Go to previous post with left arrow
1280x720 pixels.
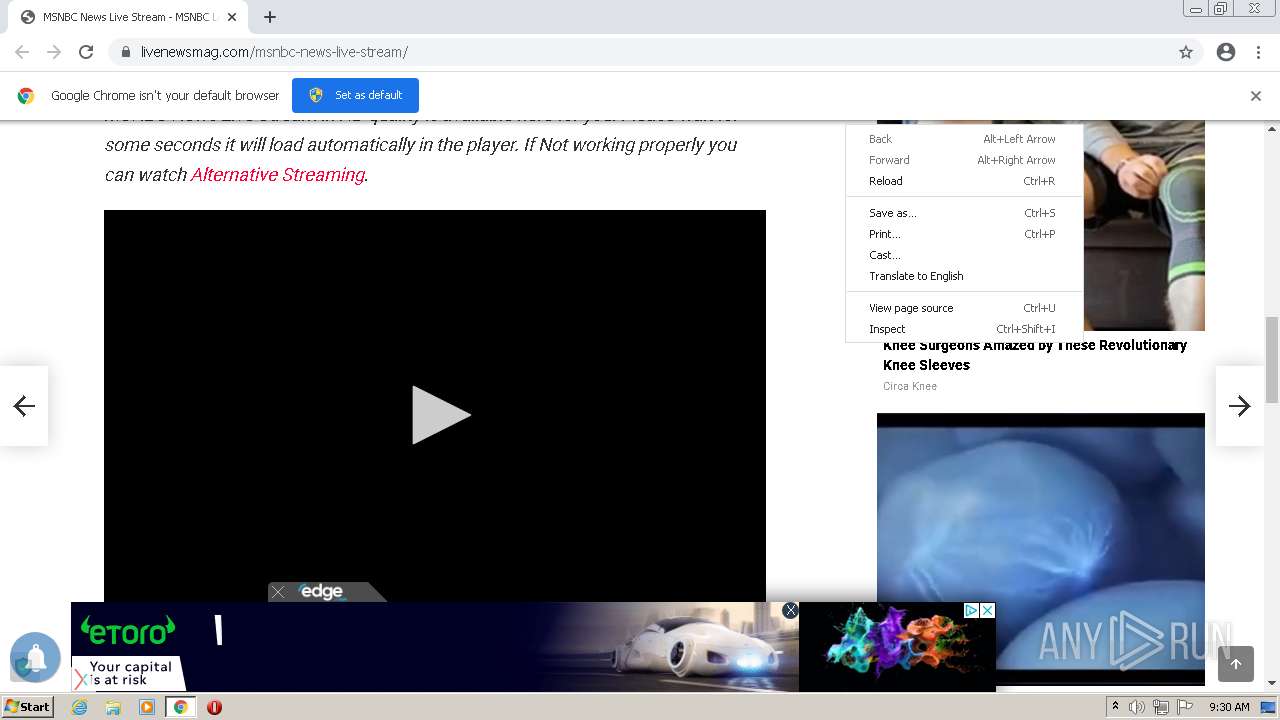coord(24,405)
